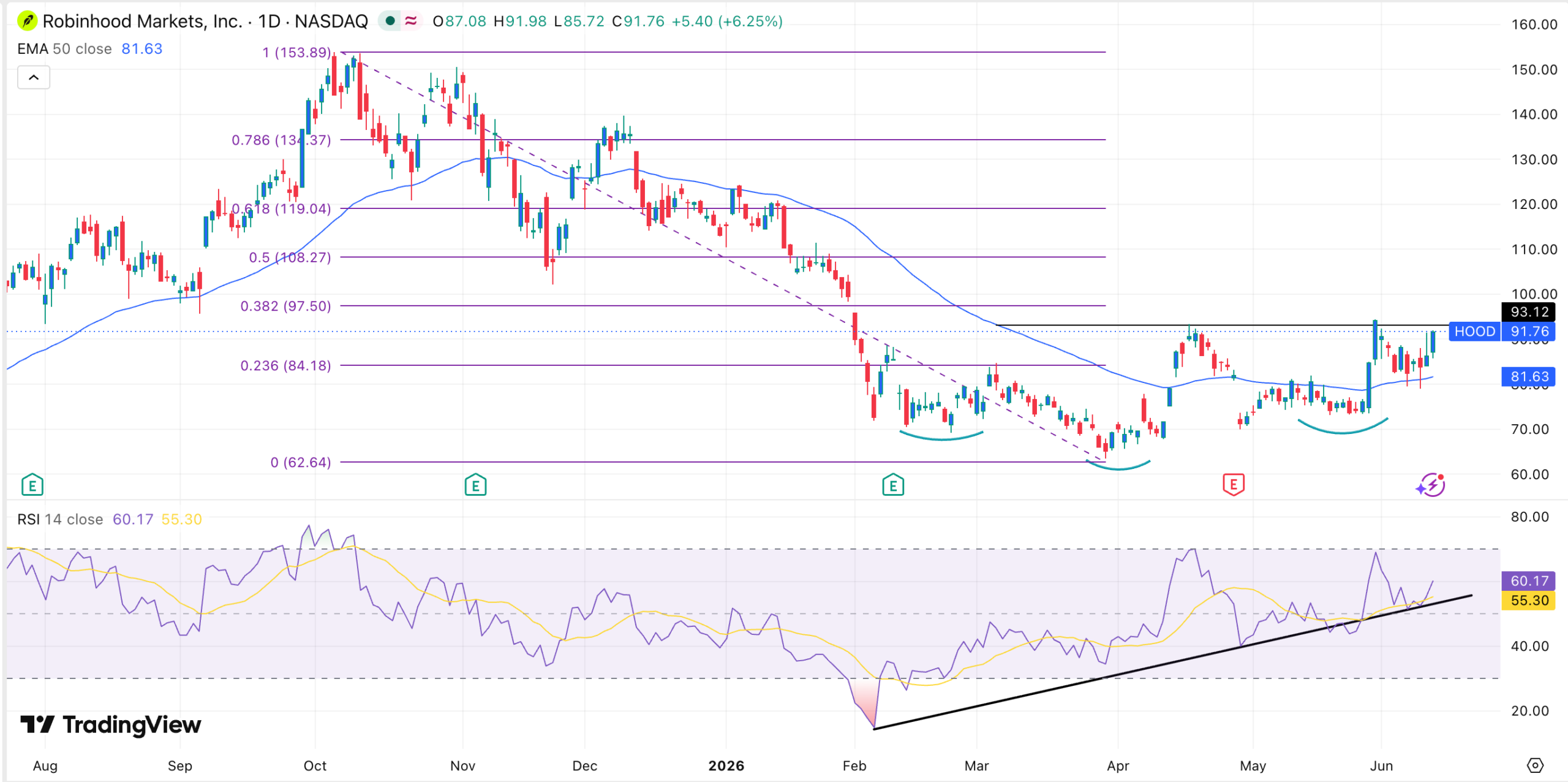Select the Fib 0.786 (134.37) level label
Screen dimensions: 1568x782
coord(281,140)
